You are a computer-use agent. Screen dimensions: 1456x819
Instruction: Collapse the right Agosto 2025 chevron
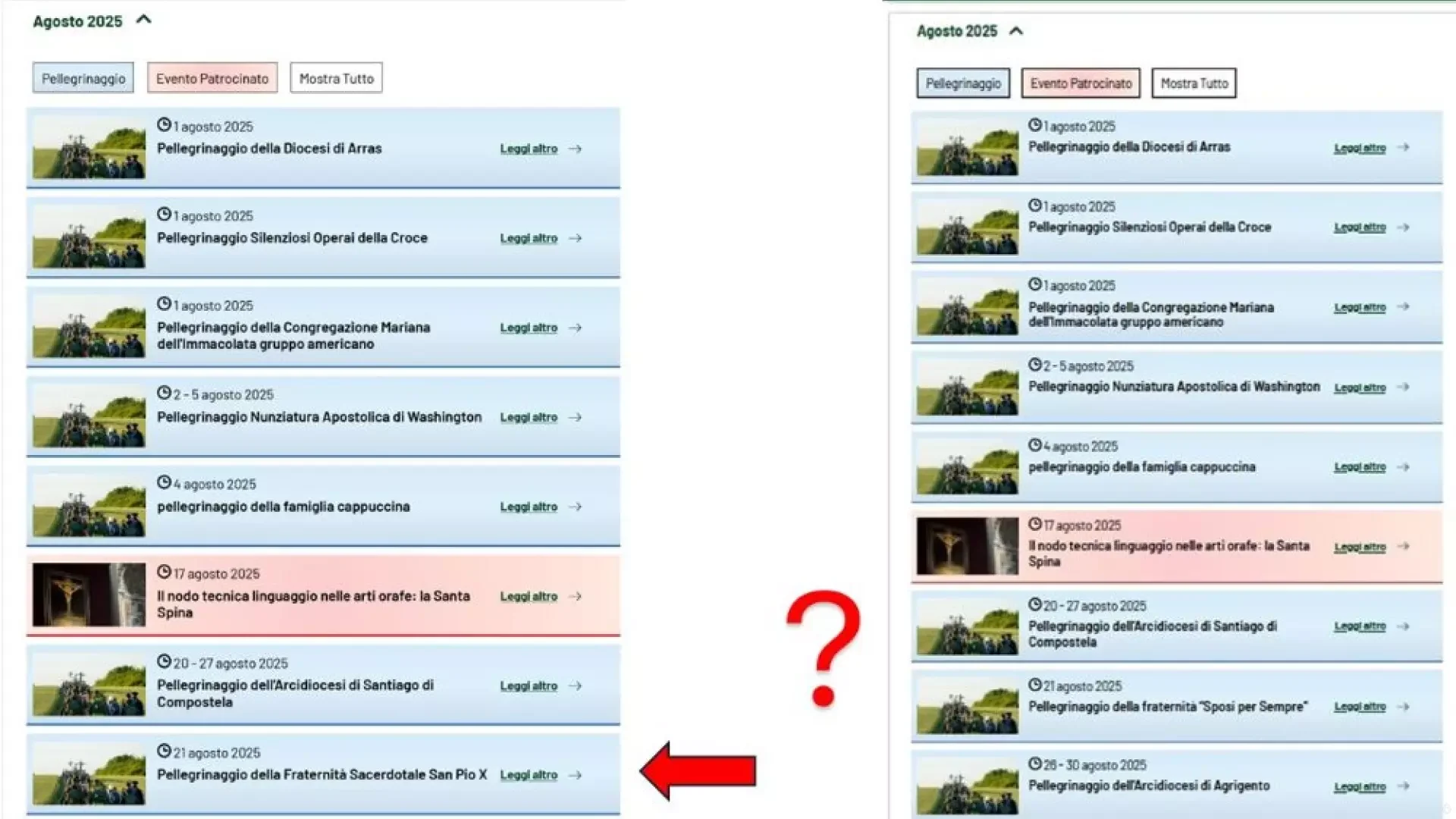[x=1016, y=31]
